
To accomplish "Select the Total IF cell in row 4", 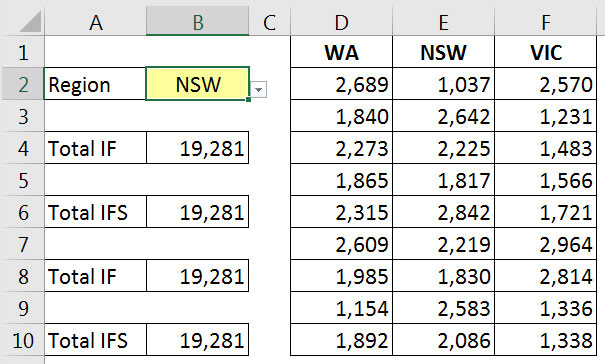I will click(x=95, y=148).
